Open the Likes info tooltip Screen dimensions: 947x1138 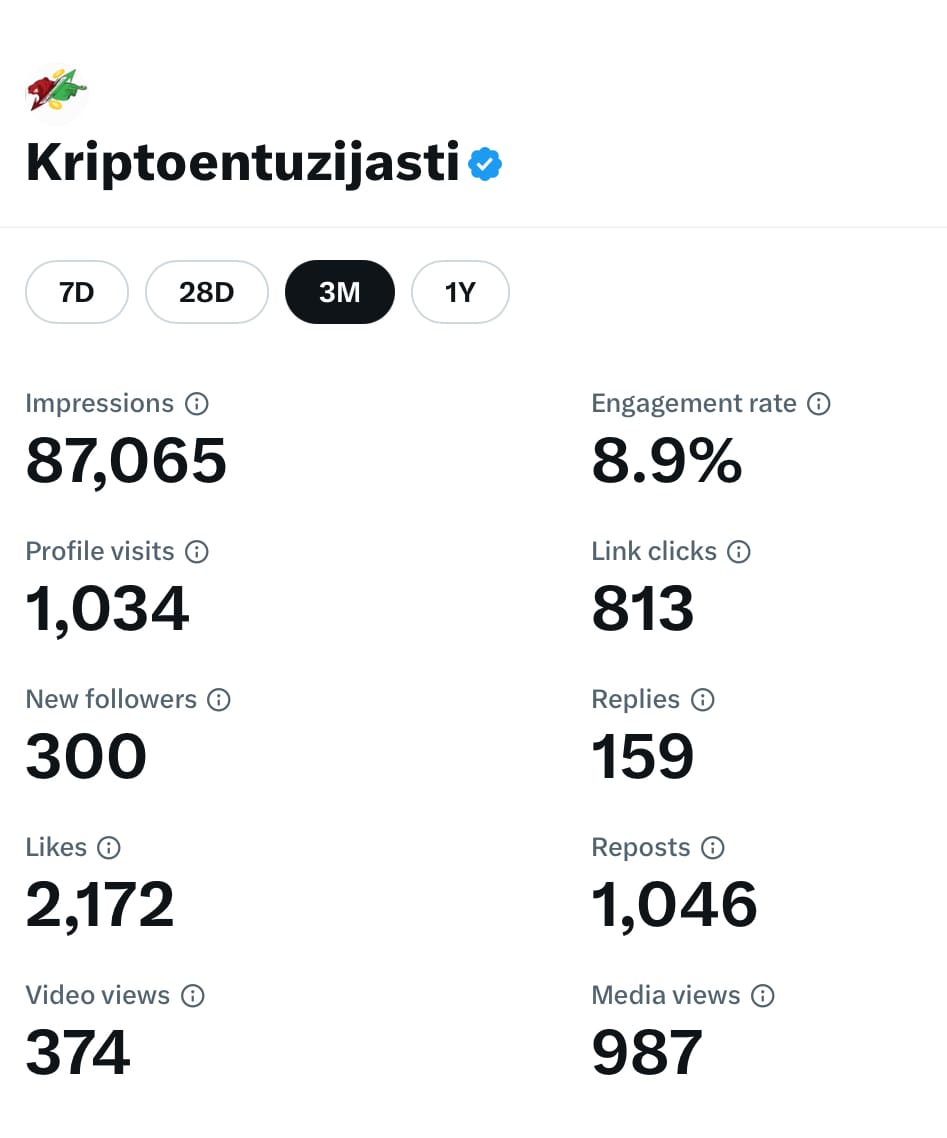110,847
